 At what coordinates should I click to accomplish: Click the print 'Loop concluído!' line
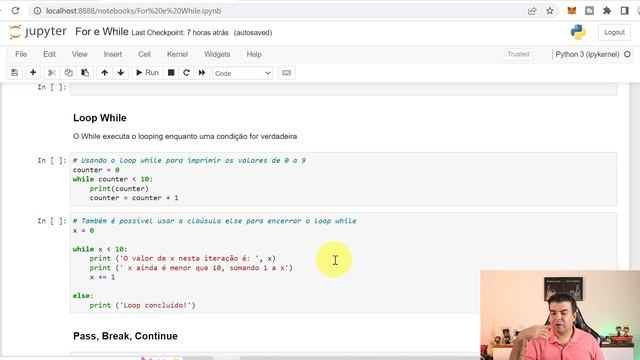142,305
